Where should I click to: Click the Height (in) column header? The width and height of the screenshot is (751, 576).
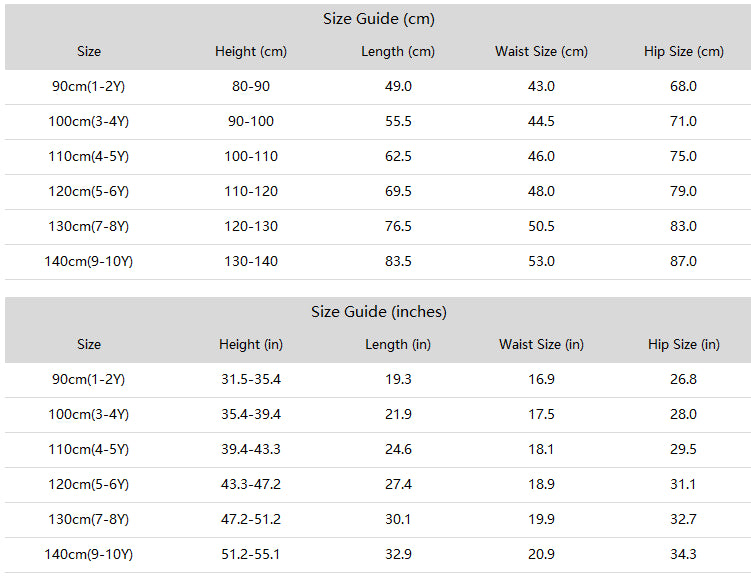click(250, 345)
